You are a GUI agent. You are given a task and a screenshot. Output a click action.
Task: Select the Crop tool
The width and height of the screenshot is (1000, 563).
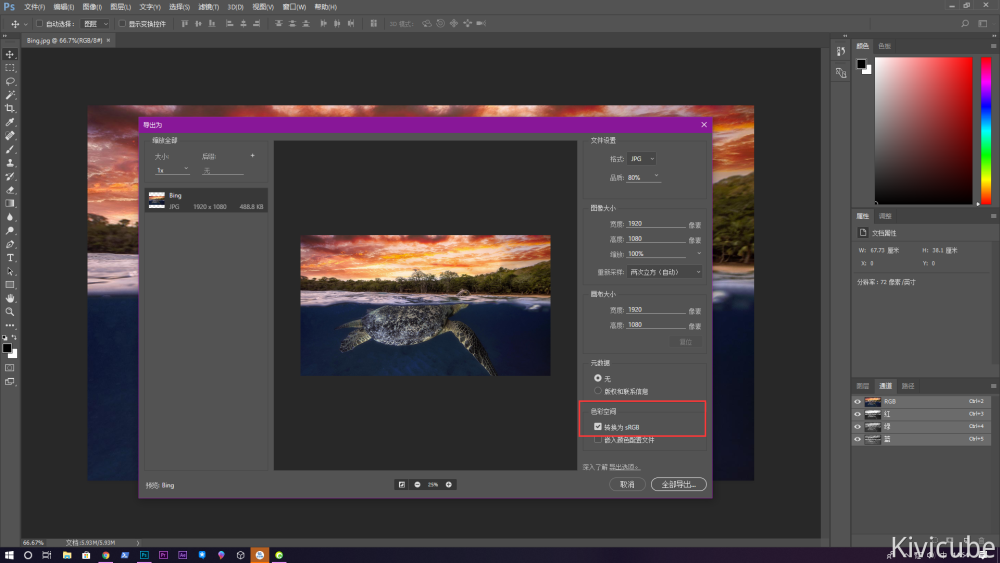(10, 108)
